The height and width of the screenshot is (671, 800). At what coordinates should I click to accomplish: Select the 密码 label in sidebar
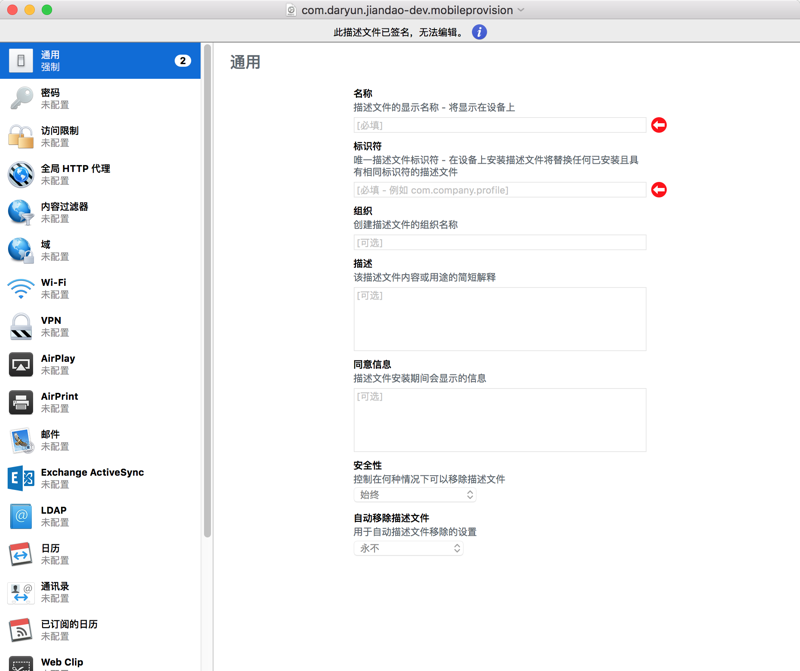[x=50, y=93]
